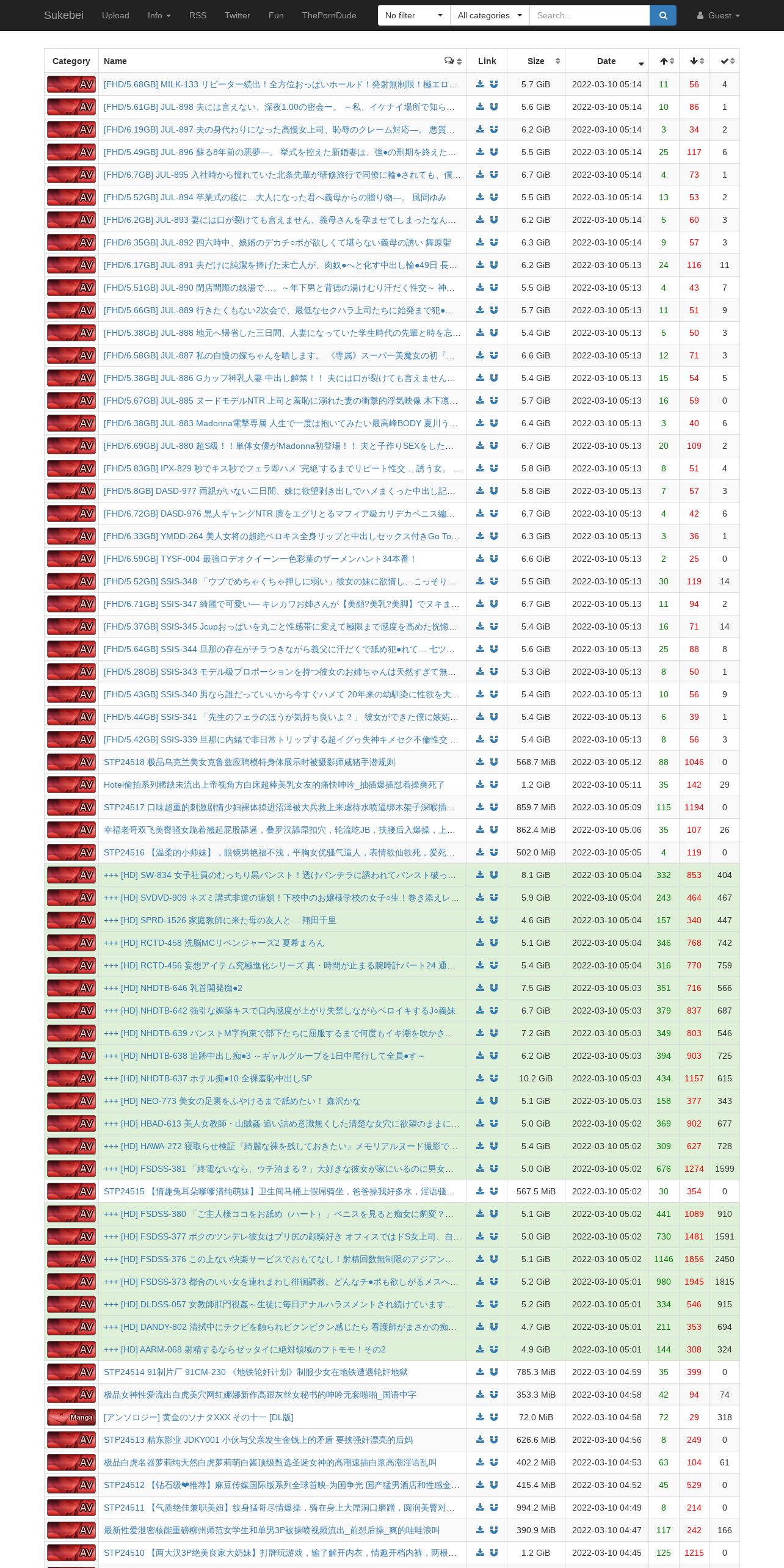Click size value 568.7 MiB

(x=536, y=762)
